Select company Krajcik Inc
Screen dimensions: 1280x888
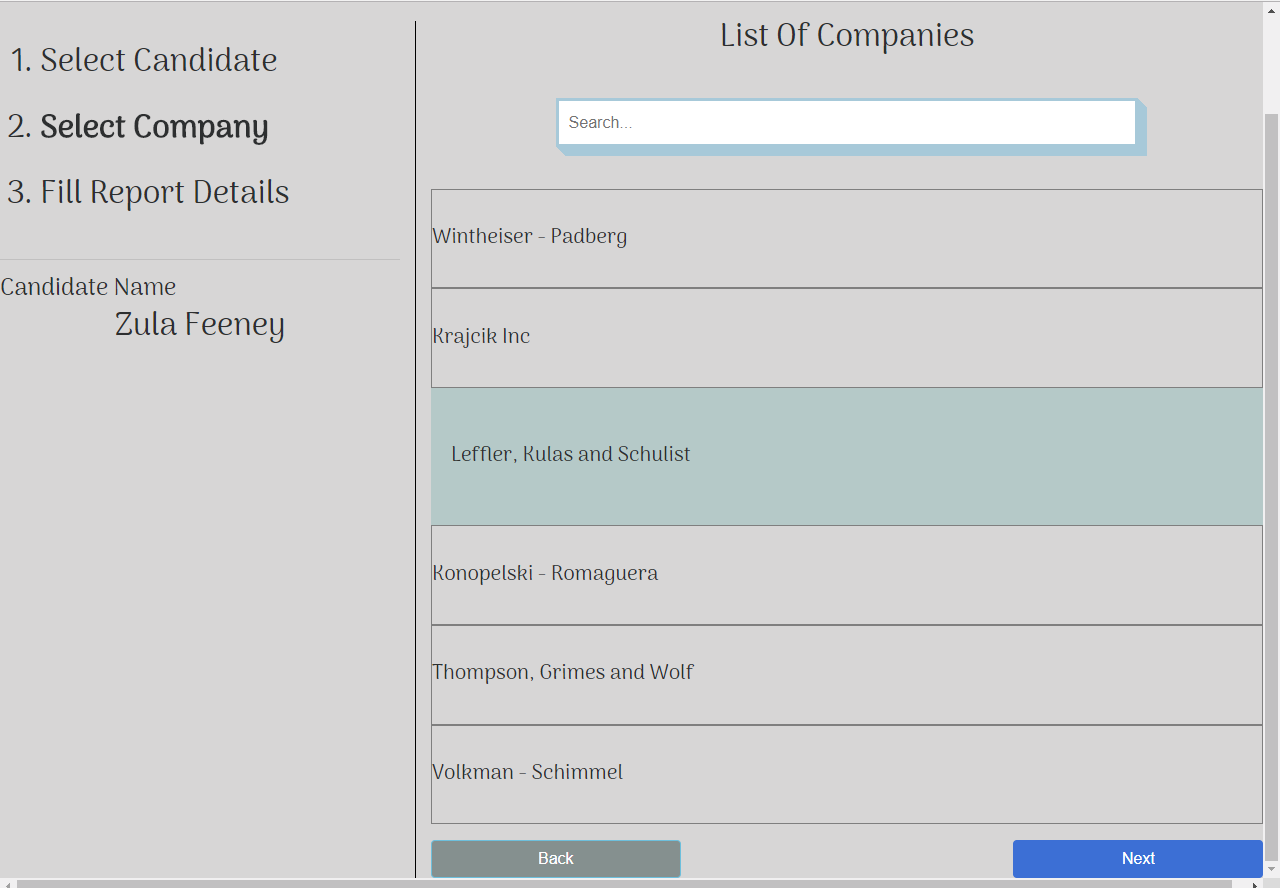coord(847,336)
